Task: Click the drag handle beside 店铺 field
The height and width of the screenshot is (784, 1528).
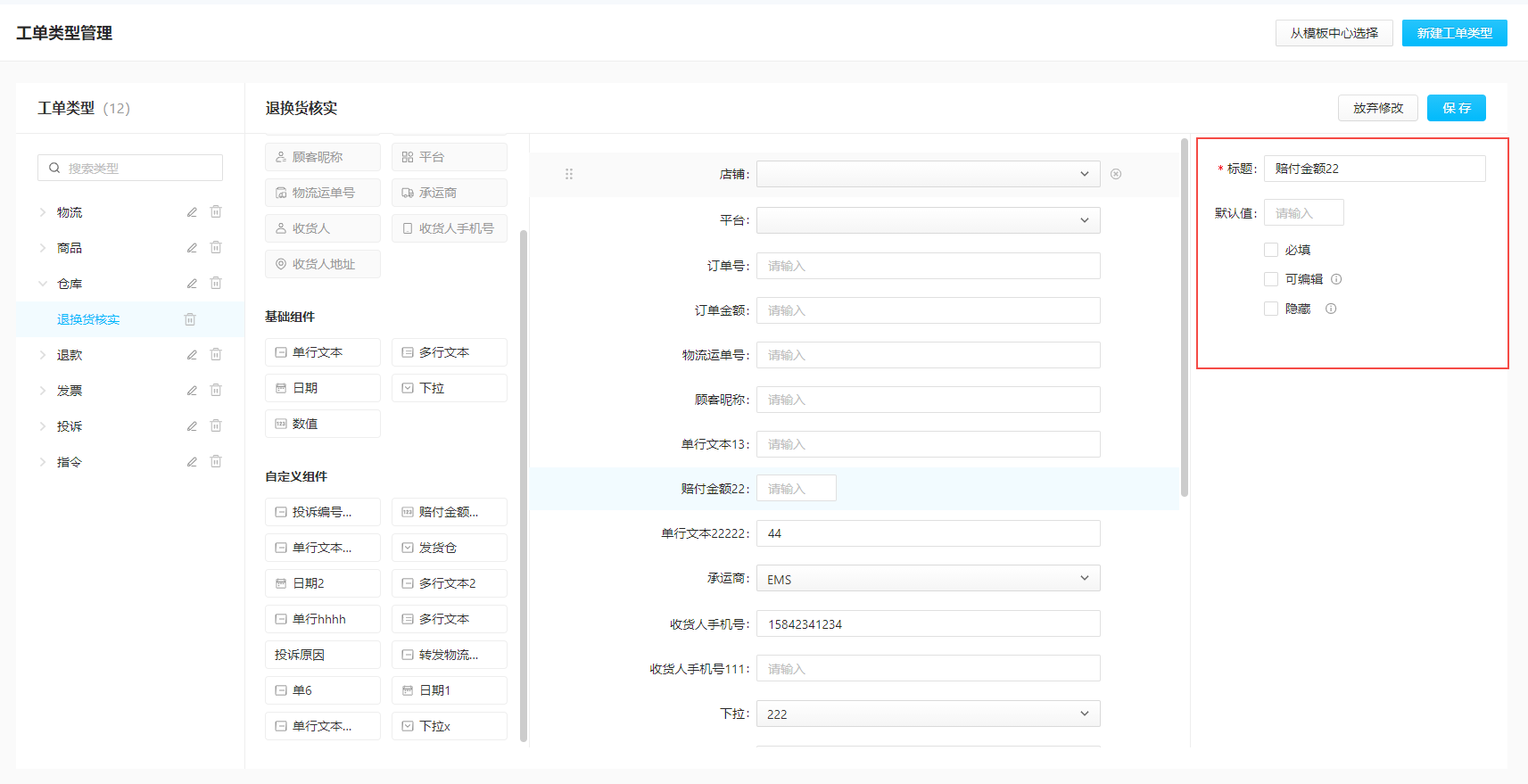Action: click(569, 174)
